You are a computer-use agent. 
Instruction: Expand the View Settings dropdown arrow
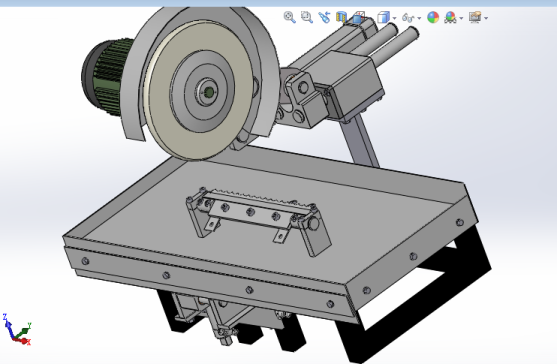(486, 18)
